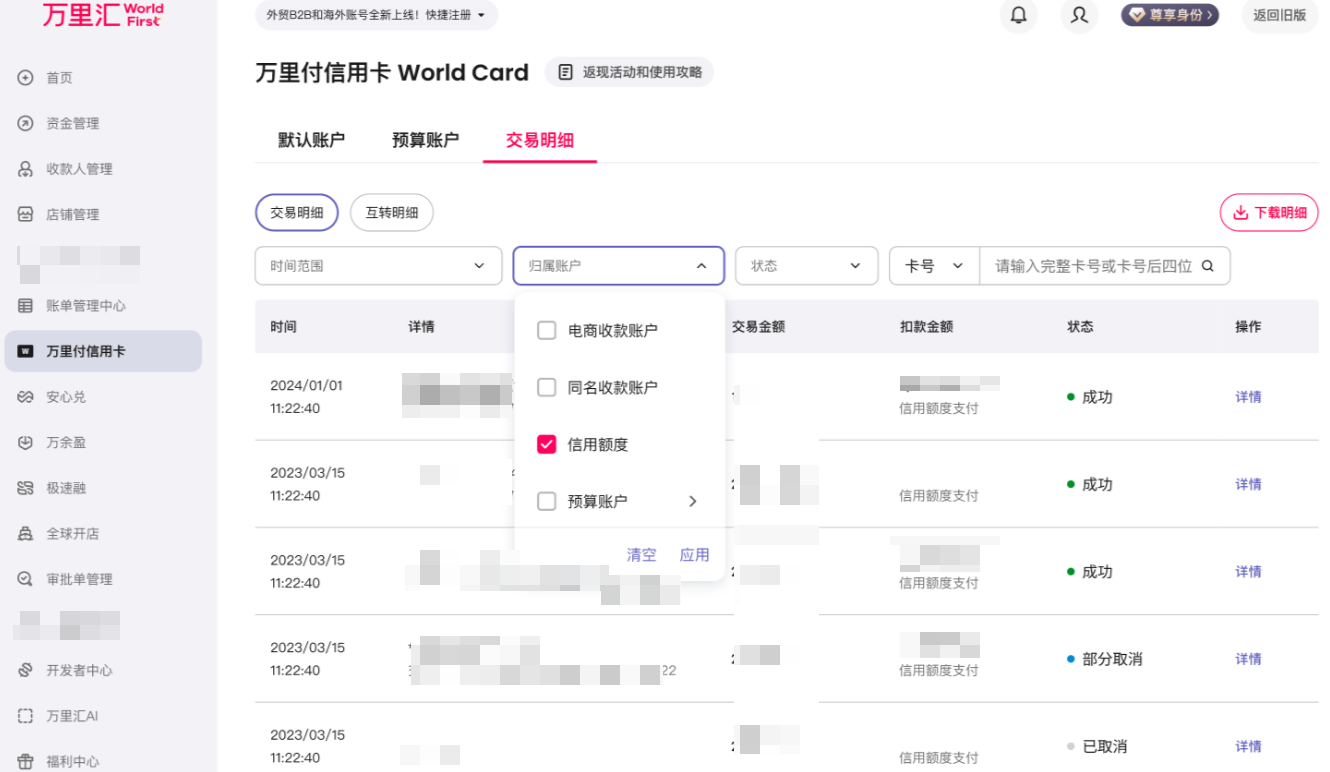
Task: Open the notification bell icon
Action: pyautogui.click(x=1018, y=16)
